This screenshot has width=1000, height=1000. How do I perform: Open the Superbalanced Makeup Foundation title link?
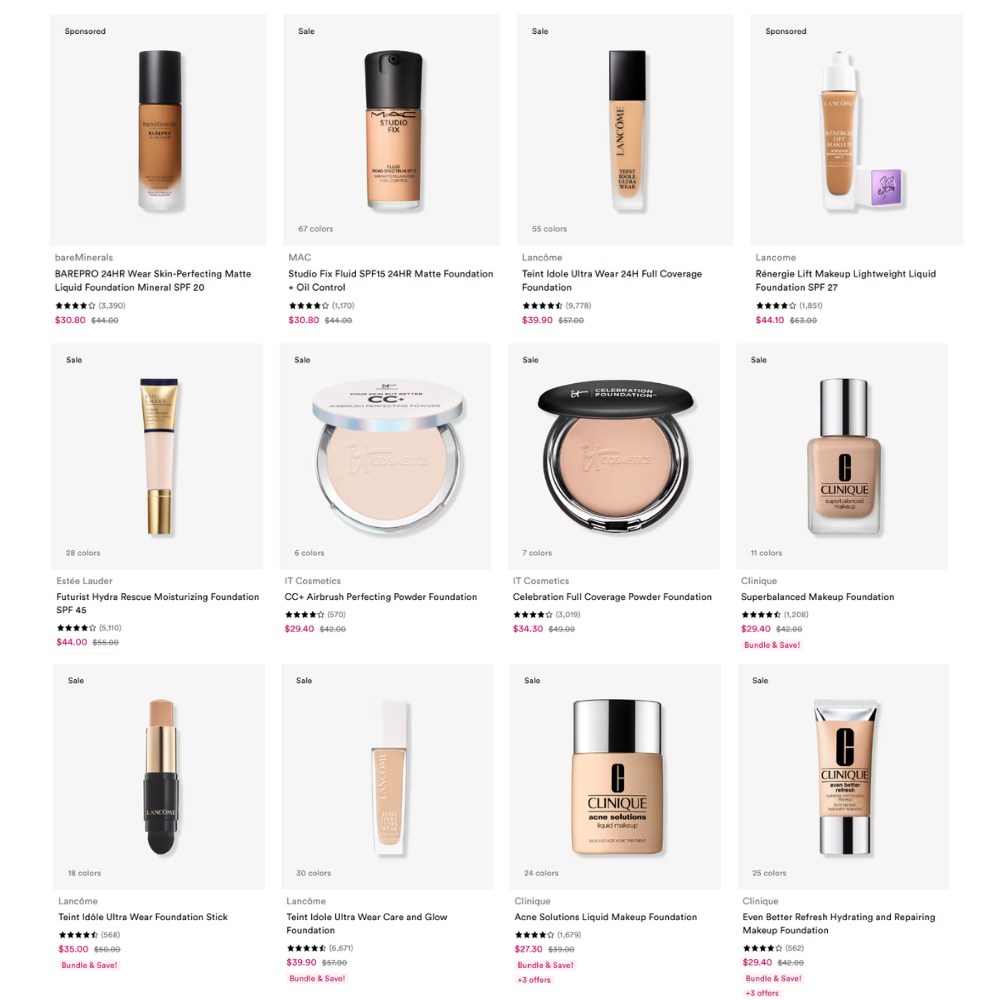818,597
